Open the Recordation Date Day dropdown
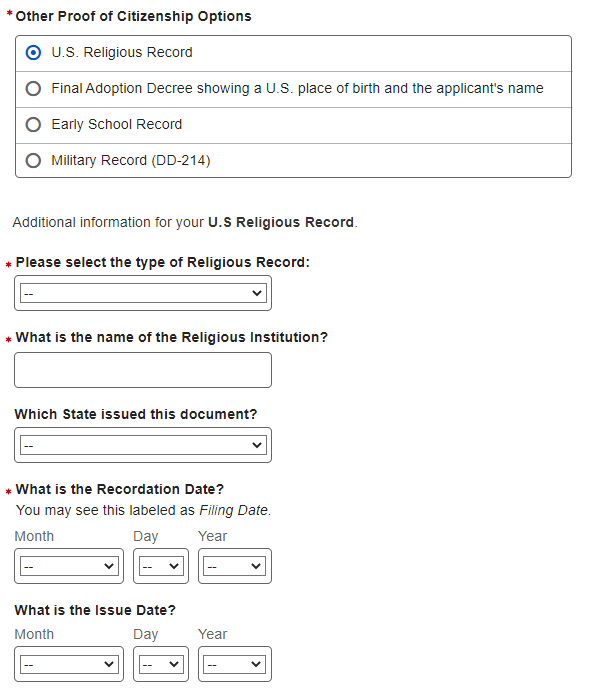610x700 pixels. (x=159, y=566)
